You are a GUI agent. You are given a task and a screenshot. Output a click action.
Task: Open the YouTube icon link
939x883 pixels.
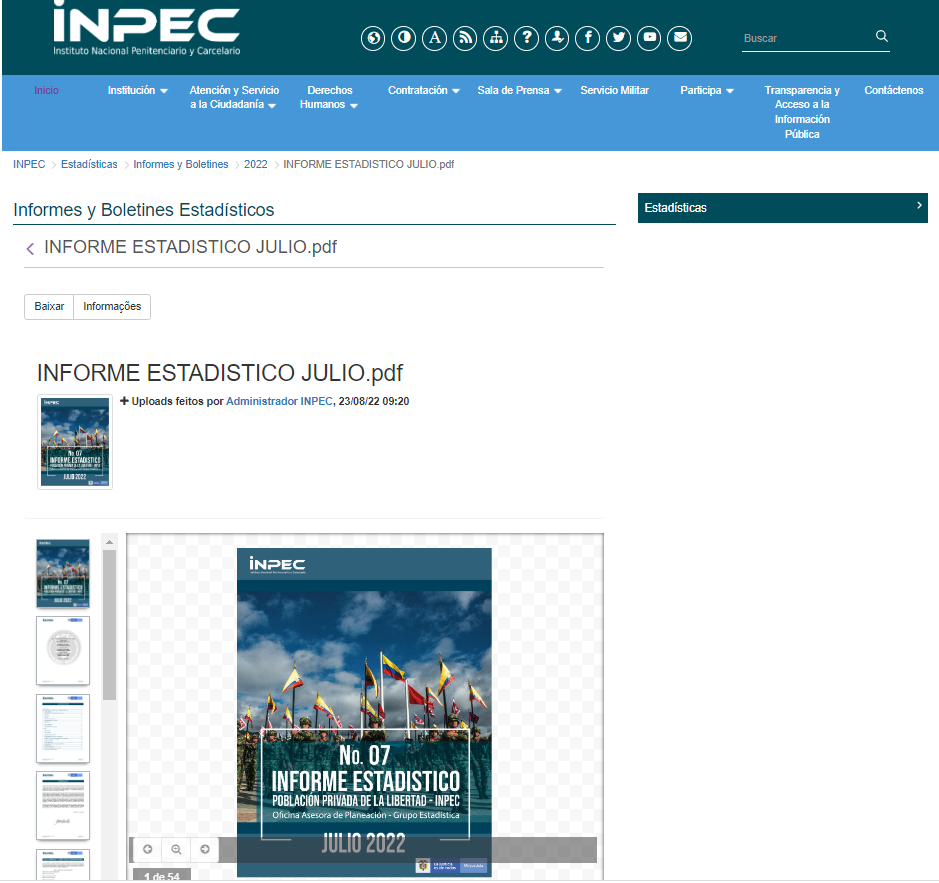[649, 38]
